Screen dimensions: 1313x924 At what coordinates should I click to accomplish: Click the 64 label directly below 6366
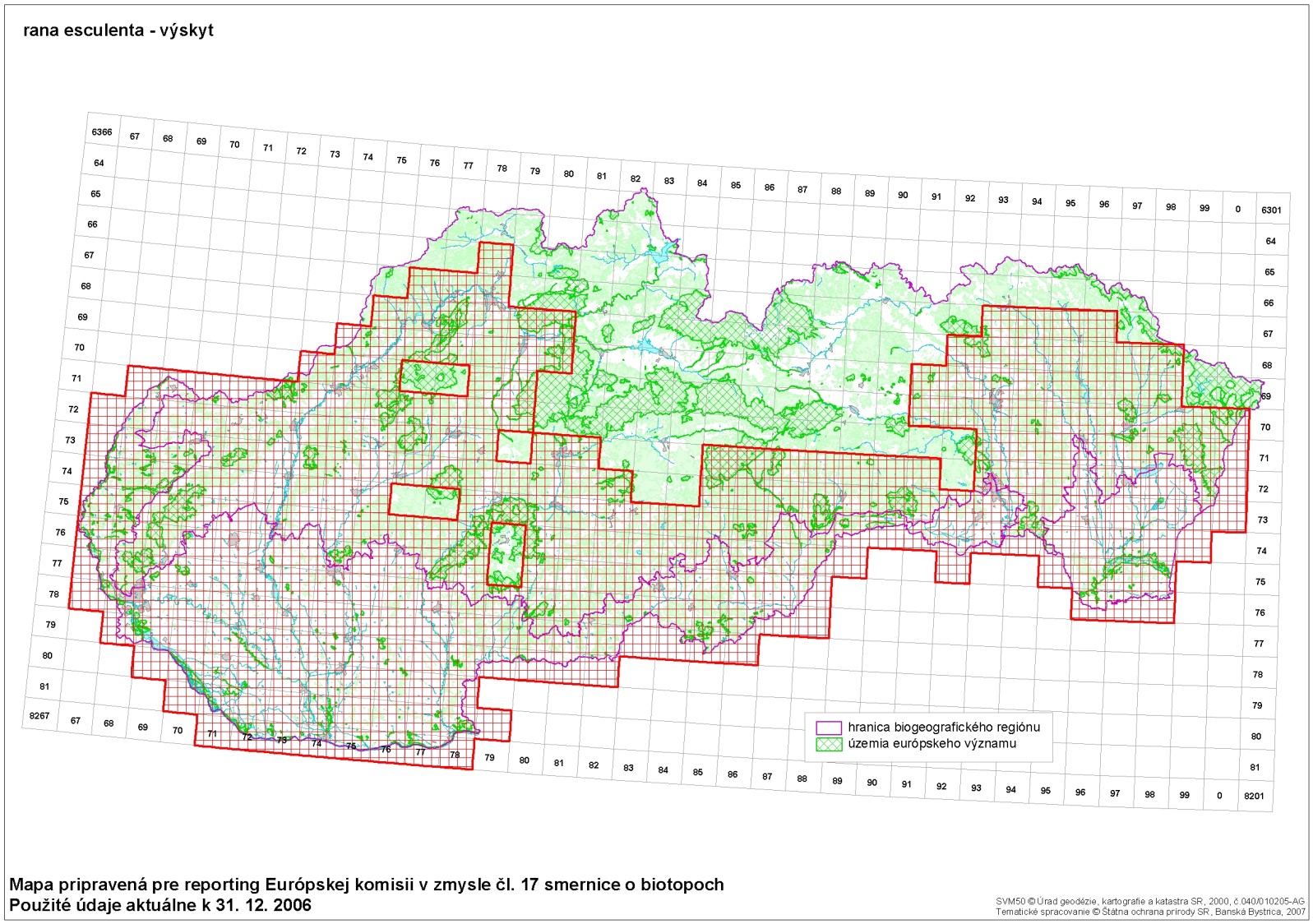[x=99, y=164]
